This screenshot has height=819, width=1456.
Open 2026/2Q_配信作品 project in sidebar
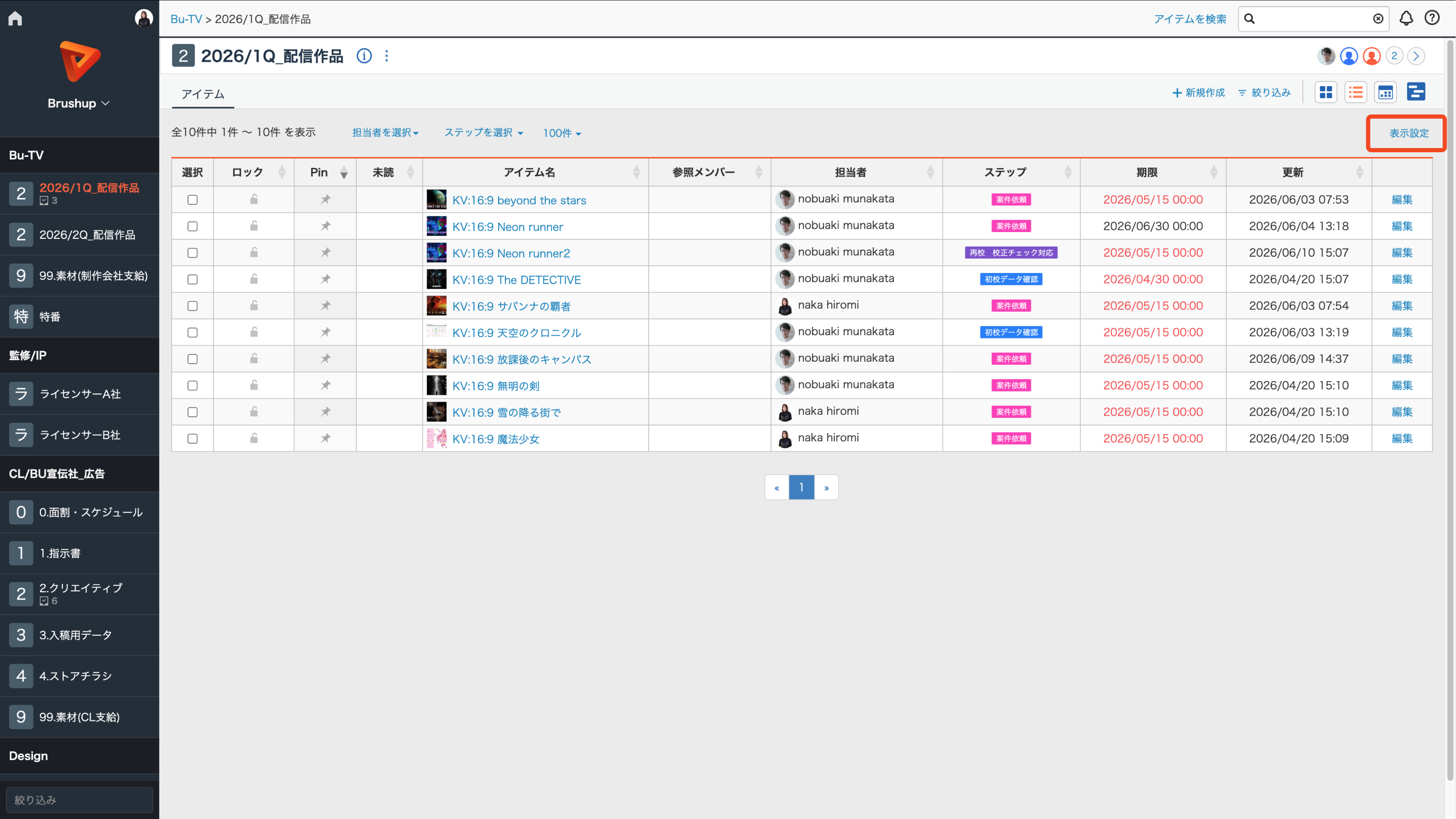(80, 235)
